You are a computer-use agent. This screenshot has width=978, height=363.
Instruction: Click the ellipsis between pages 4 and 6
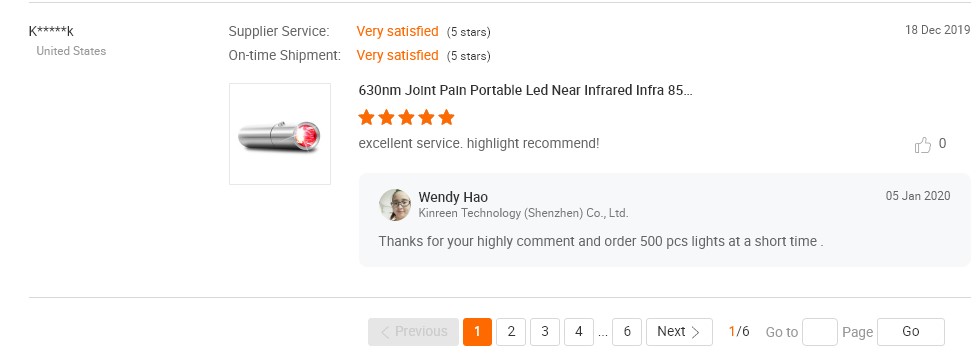tap(603, 333)
